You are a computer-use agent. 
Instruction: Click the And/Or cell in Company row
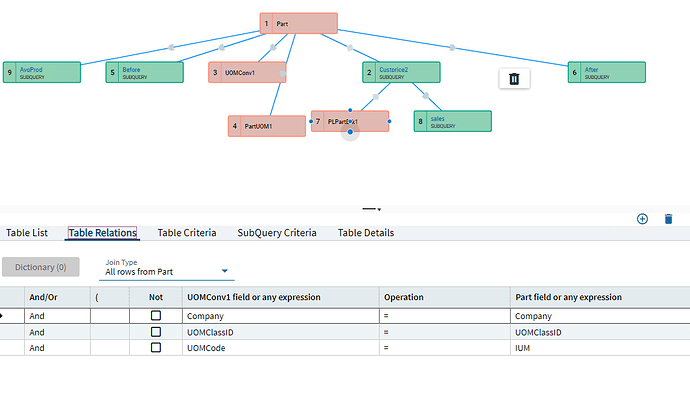(57, 316)
